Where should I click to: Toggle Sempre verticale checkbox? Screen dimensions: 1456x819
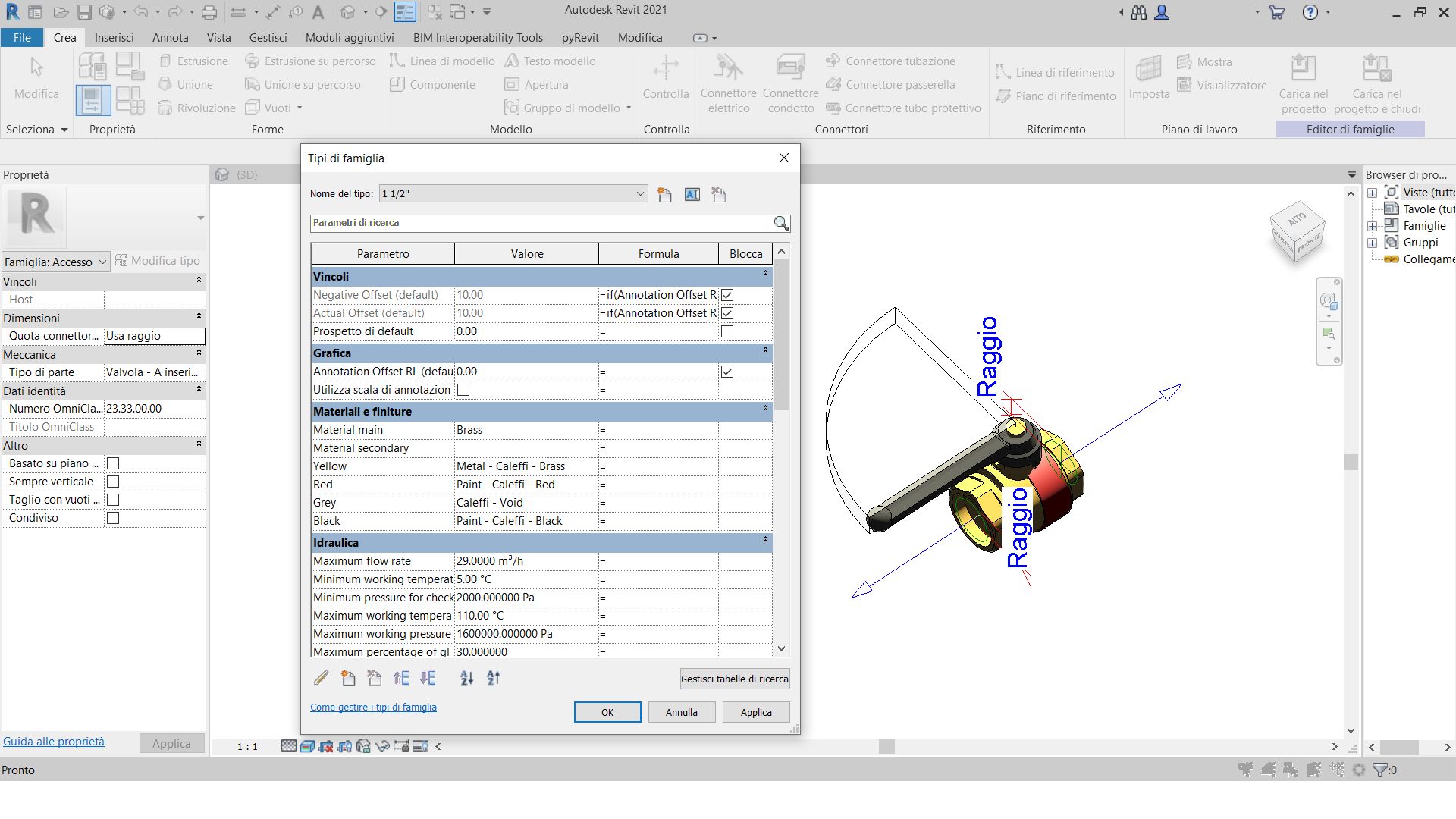tap(113, 482)
